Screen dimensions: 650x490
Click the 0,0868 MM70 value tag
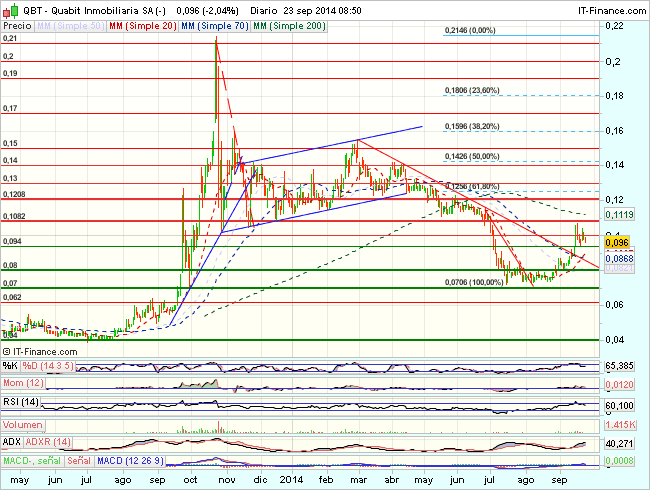619,259
